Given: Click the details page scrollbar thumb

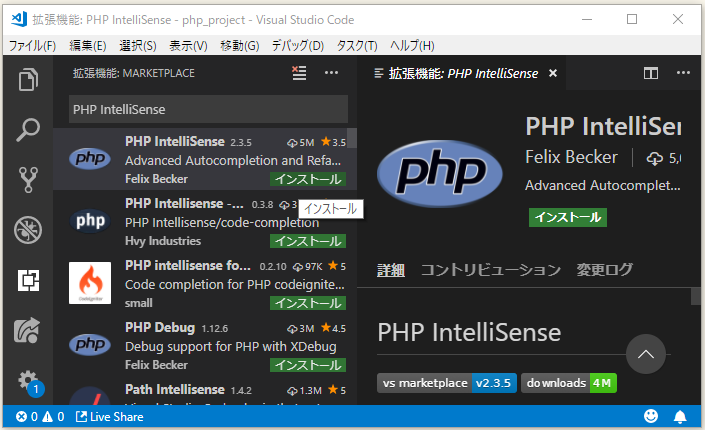Looking at the screenshot, I should [696, 297].
